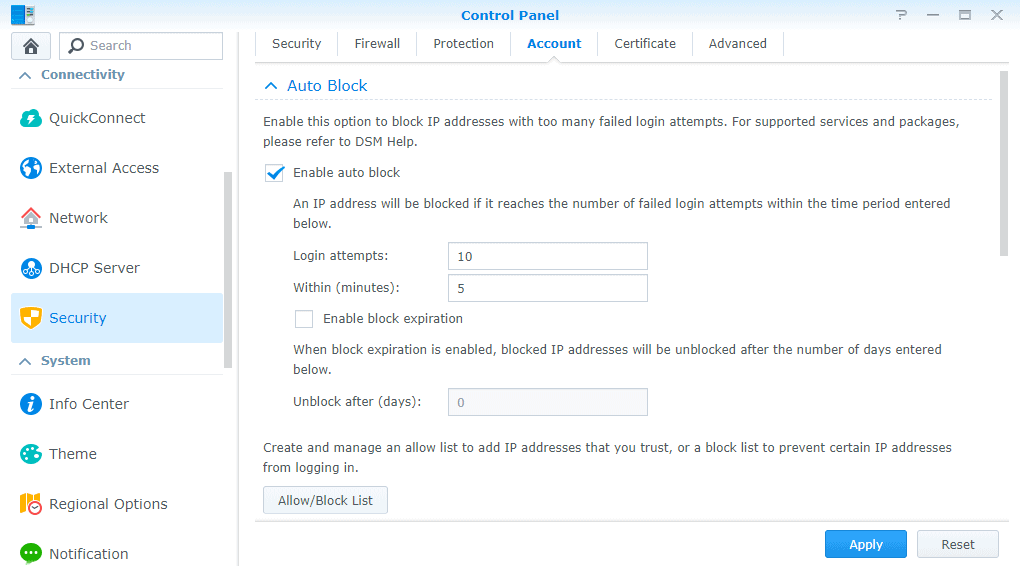Screen dimensions: 1020x566
Task: Go to Control Panel home icon
Action: coord(31,46)
